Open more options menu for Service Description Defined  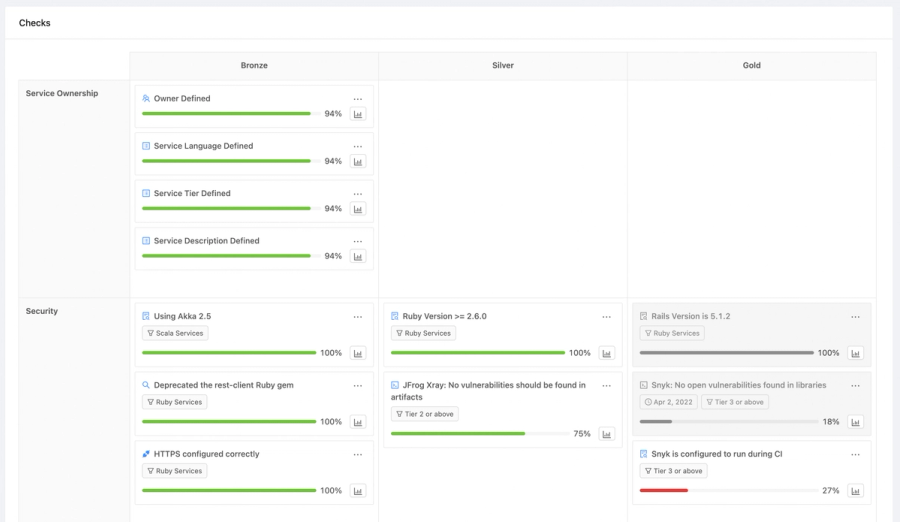coord(358,241)
